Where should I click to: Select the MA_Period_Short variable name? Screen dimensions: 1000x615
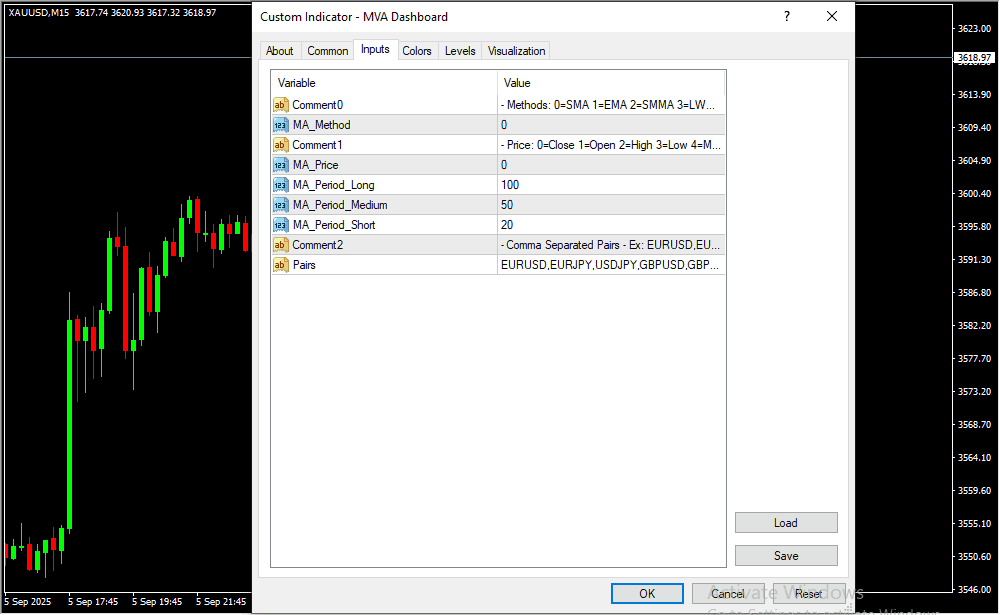pos(334,225)
